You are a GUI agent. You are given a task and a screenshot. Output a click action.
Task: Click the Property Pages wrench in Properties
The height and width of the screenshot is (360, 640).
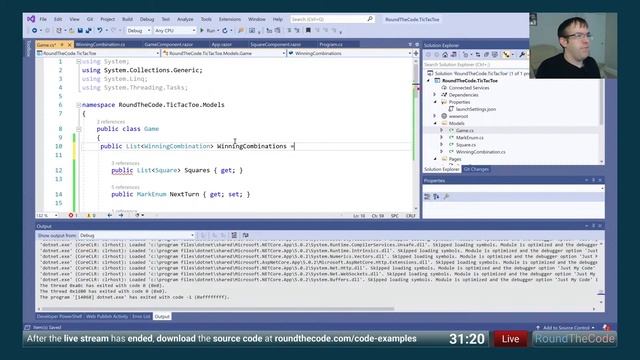[447, 197]
